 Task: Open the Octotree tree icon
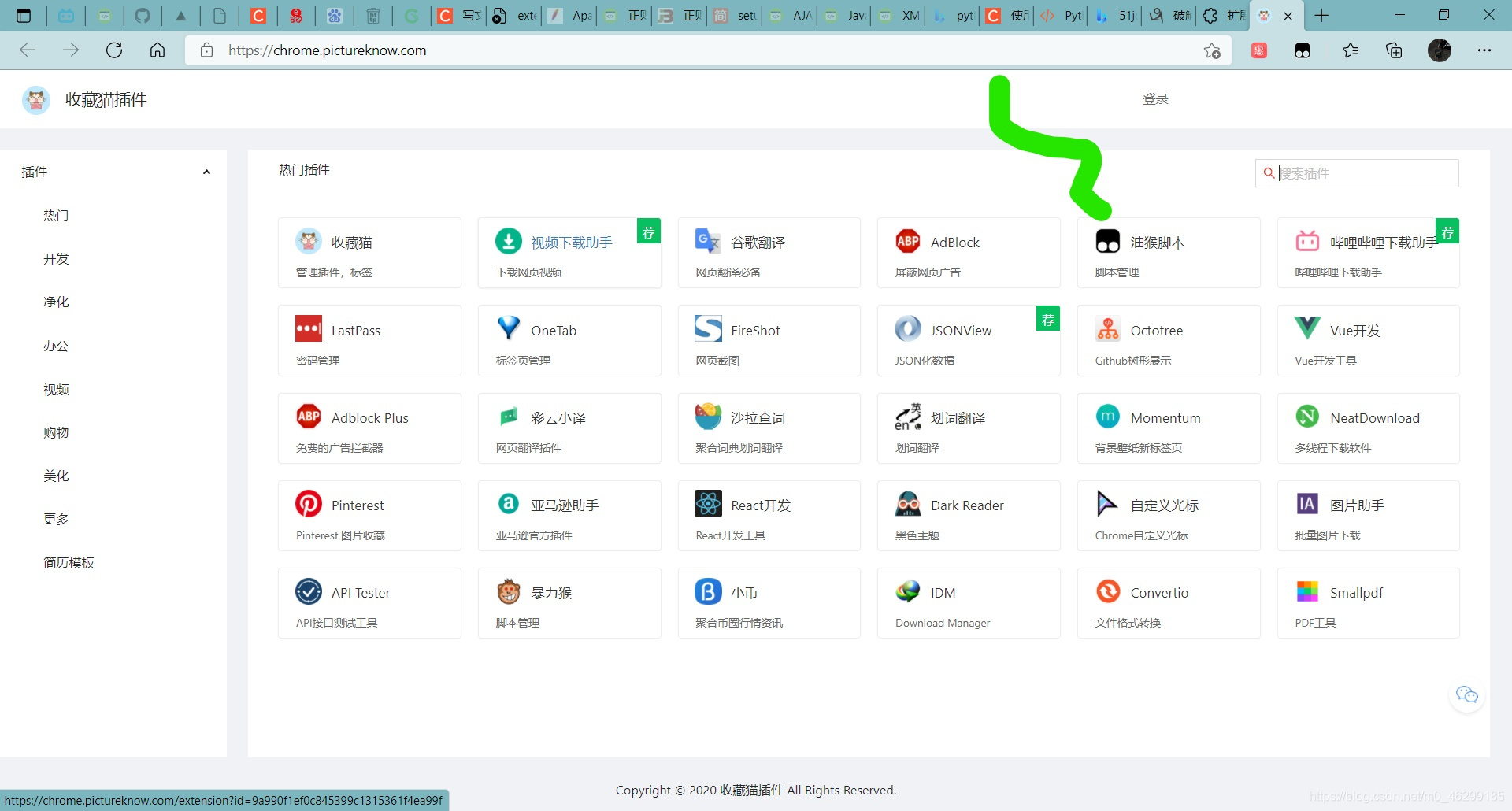(1108, 329)
